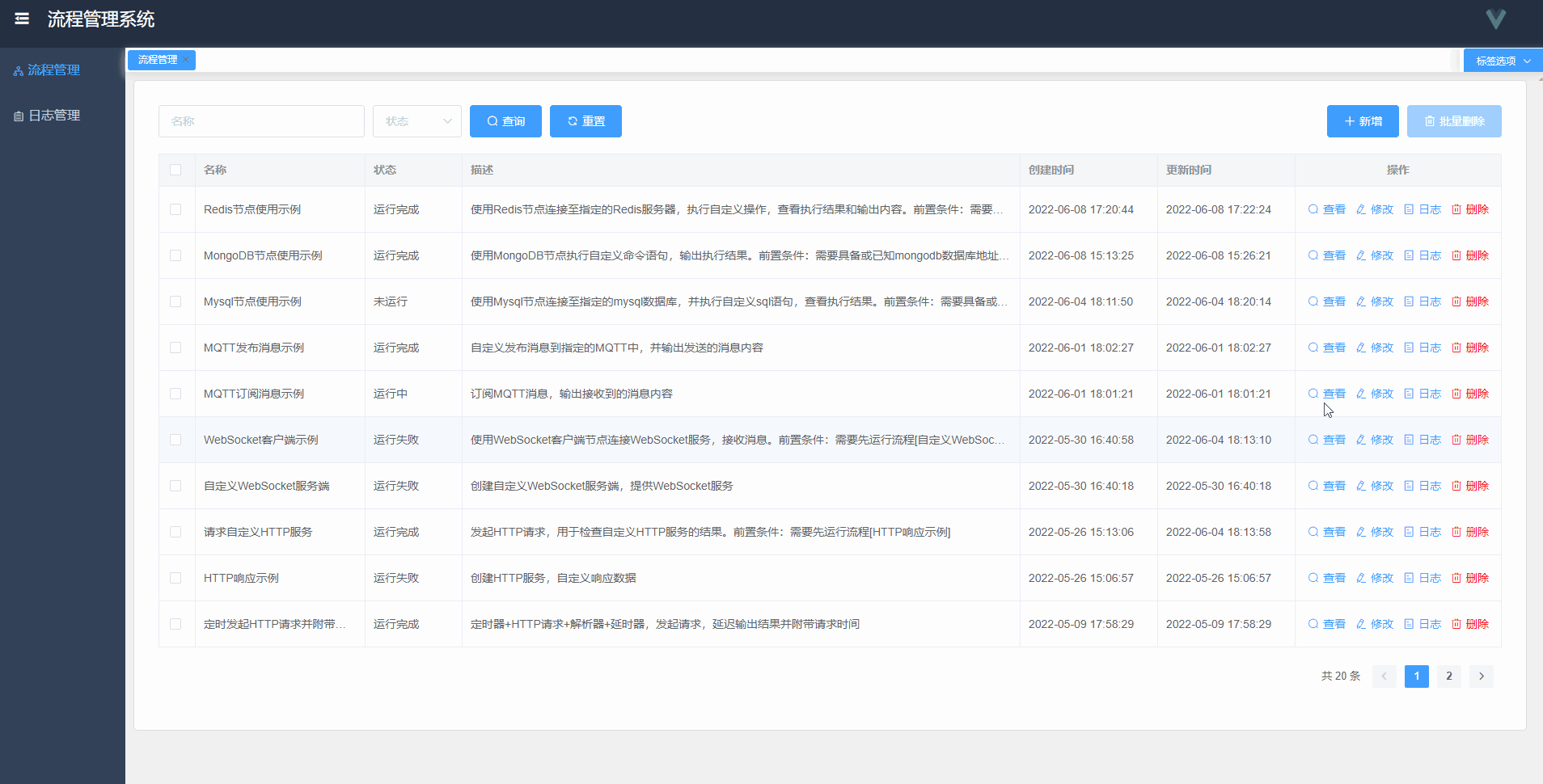Screen dimensions: 1543x784
Task: Delete the 定时发起HTTP请求 flow (删除)
Action: tap(1469, 624)
